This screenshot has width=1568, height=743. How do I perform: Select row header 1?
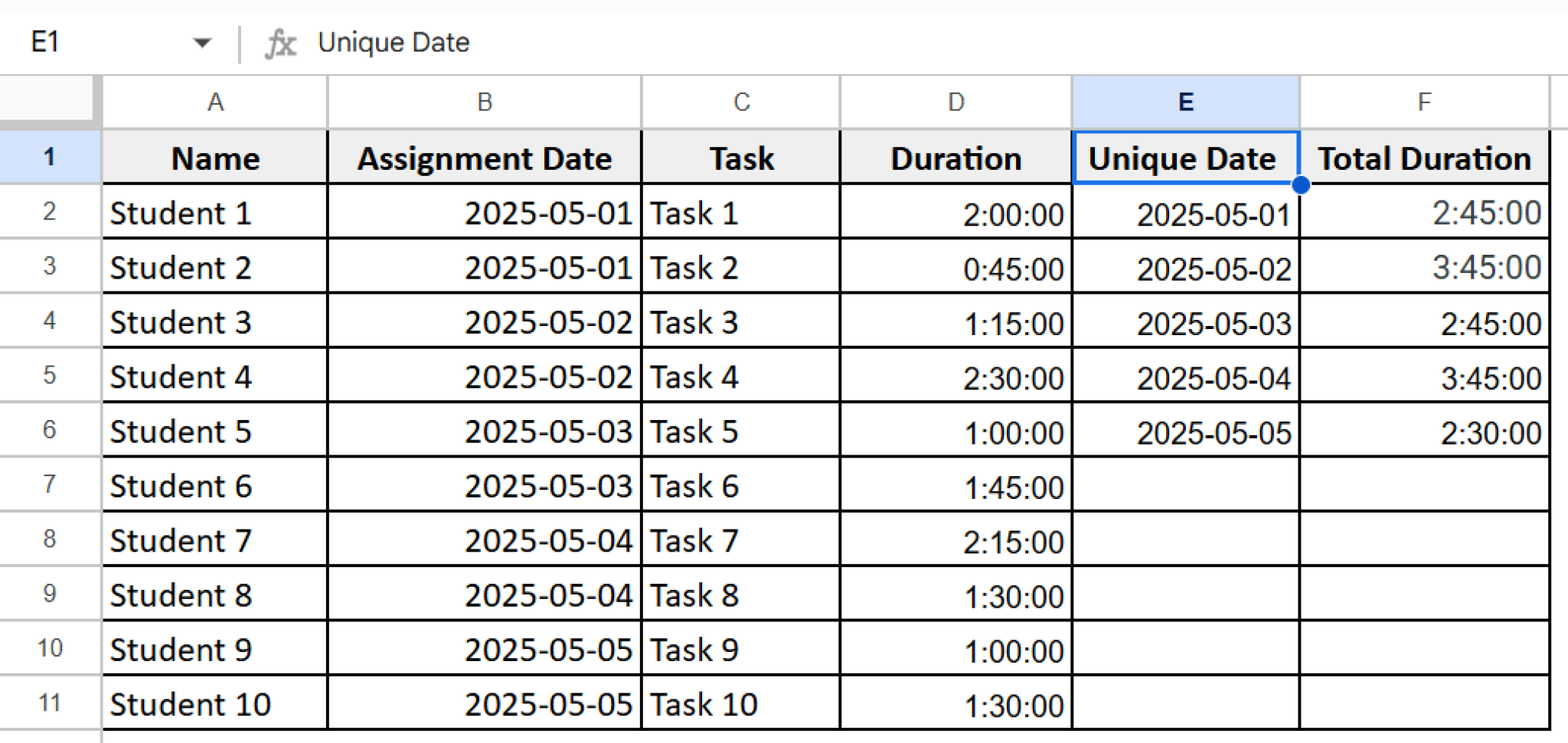pos(49,157)
